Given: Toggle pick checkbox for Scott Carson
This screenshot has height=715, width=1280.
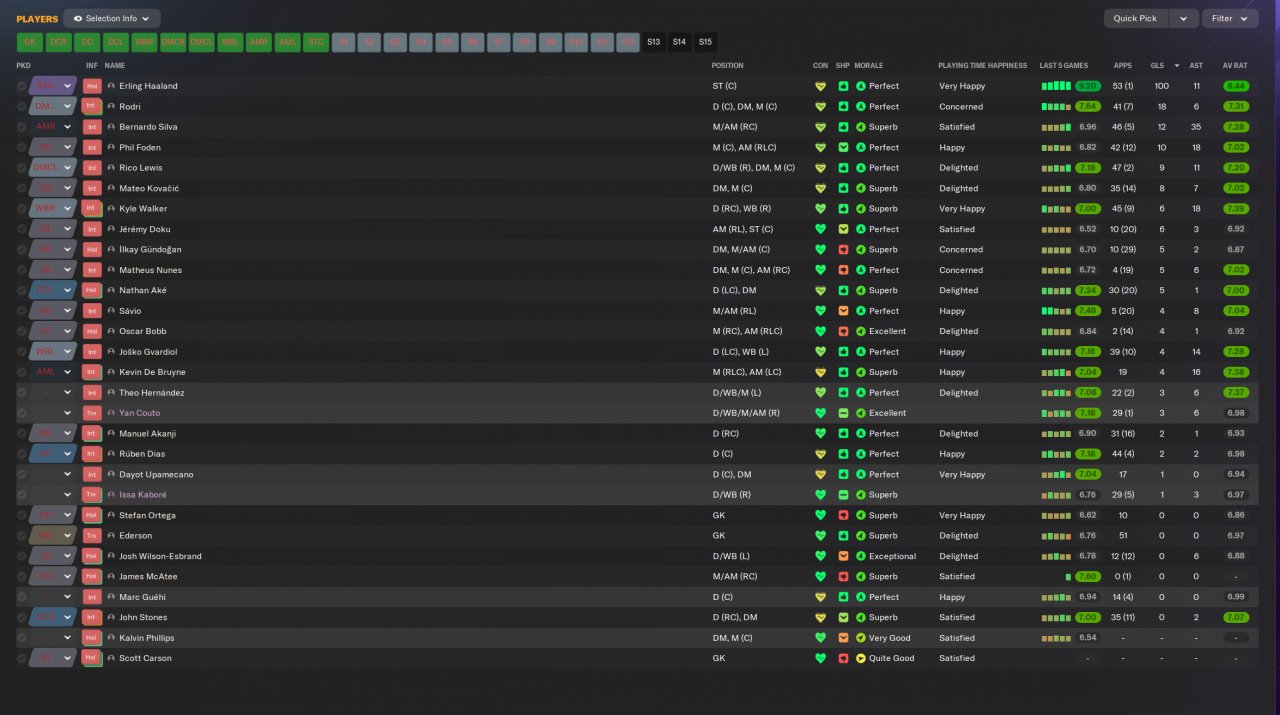Looking at the screenshot, I should click(22, 658).
